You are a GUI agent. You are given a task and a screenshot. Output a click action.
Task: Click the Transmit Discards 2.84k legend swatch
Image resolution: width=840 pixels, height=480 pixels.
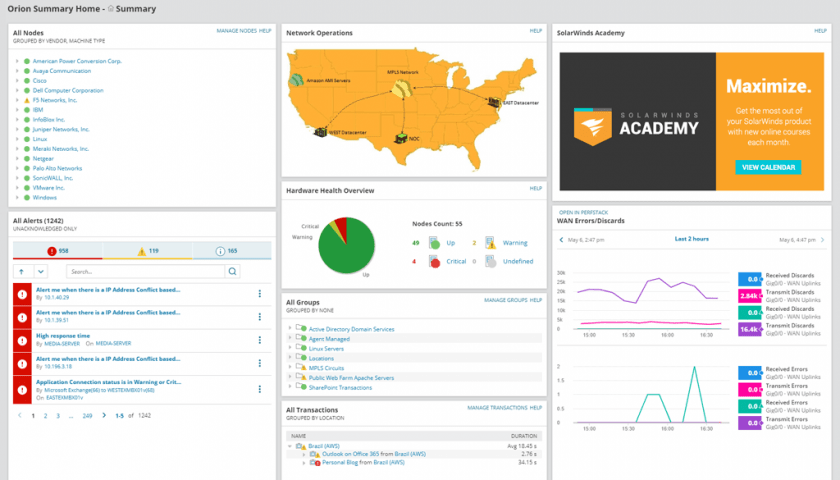749,296
